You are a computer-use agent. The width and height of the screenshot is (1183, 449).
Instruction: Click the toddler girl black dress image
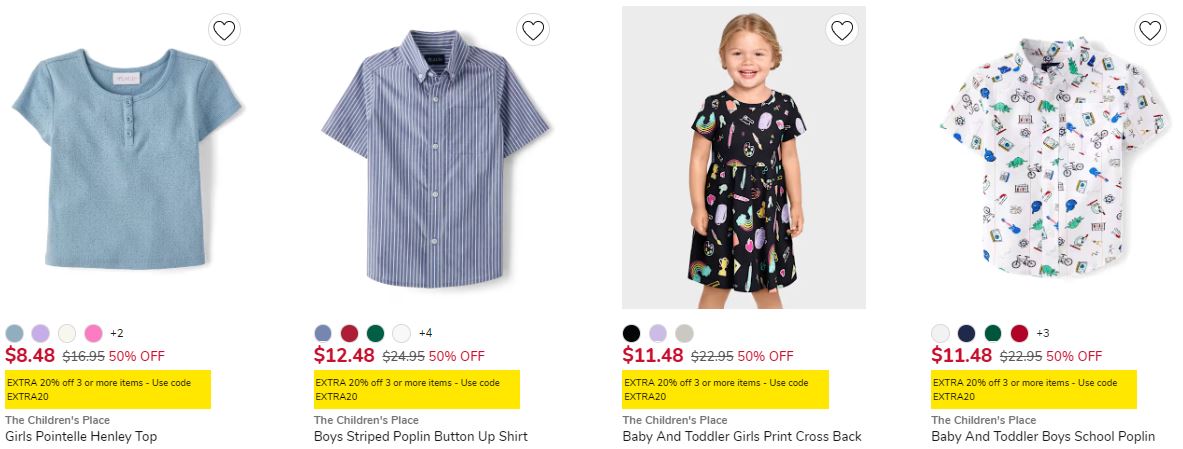tap(743, 160)
